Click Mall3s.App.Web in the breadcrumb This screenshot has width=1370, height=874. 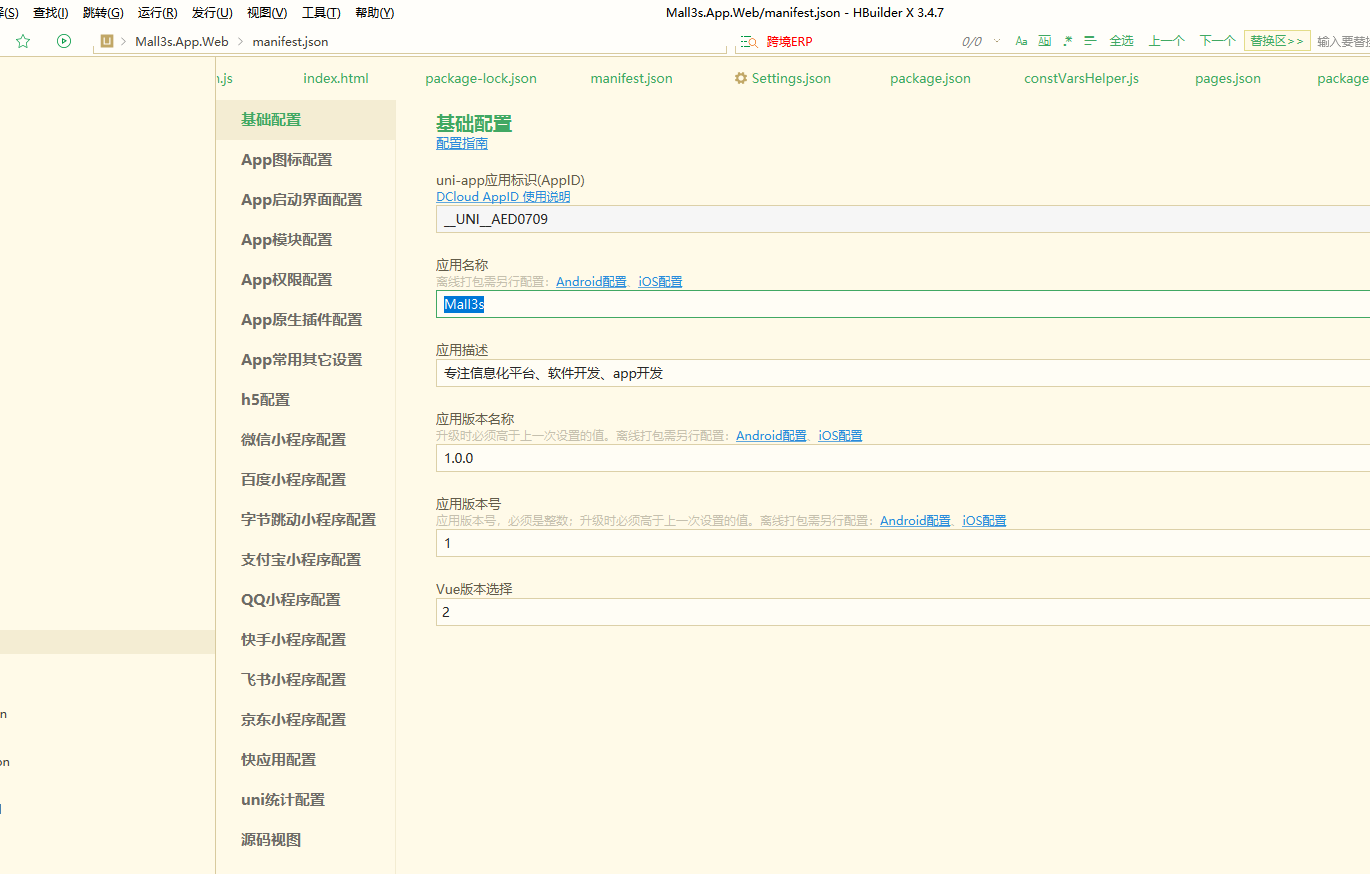(x=182, y=41)
